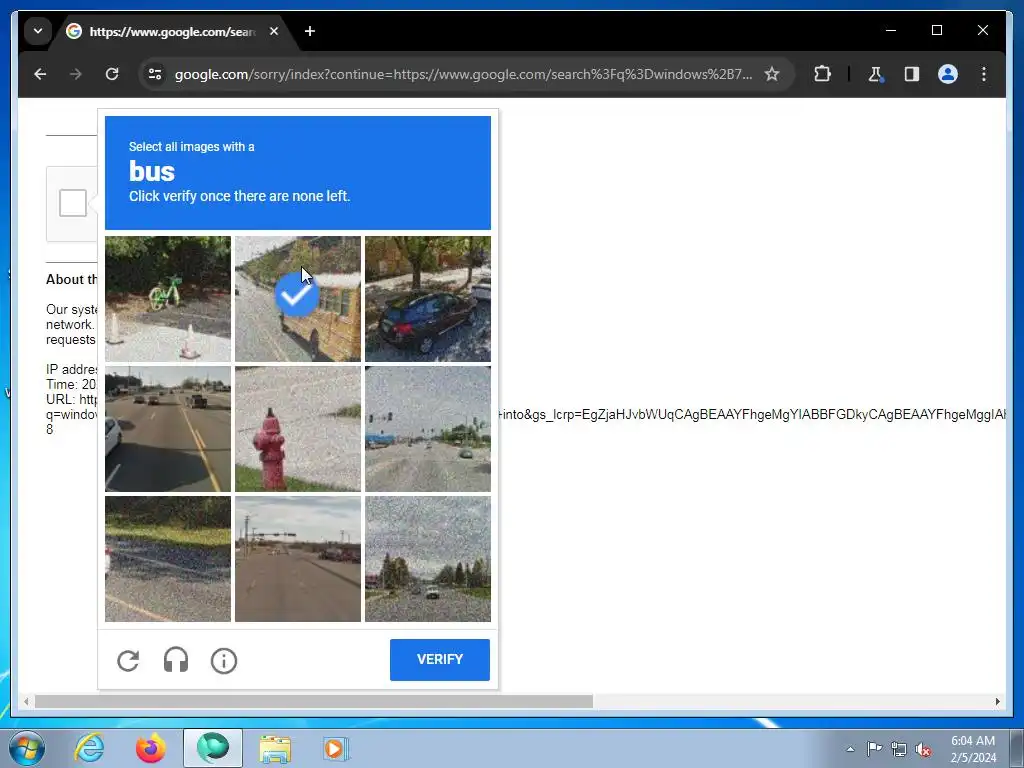The height and width of the screenshot is (768, 1024).
Task: Tick the I'm not a robot checkbox
Action: pos(72,202)
